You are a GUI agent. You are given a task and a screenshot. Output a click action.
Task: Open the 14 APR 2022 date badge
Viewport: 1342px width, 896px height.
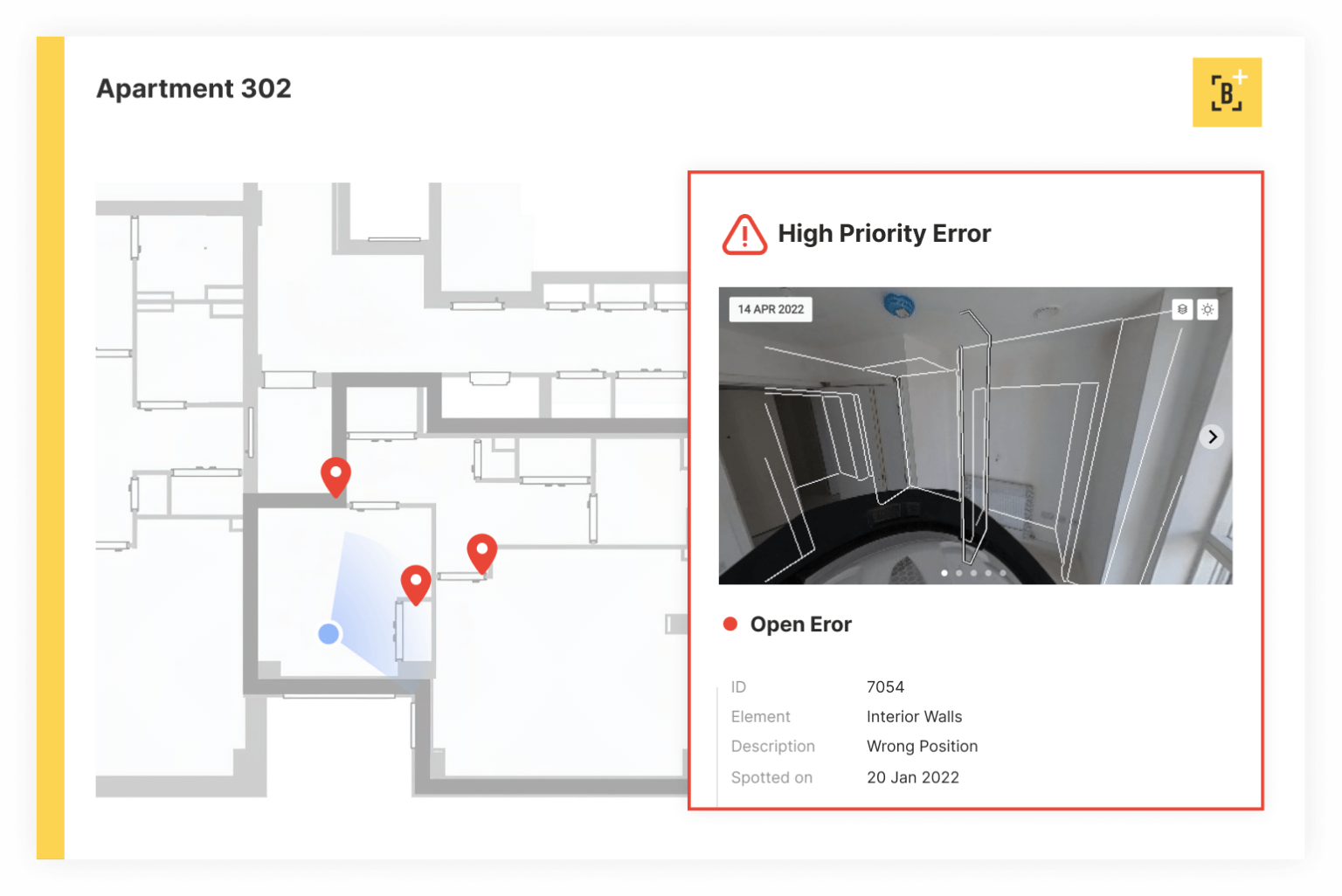click(771, 309)
